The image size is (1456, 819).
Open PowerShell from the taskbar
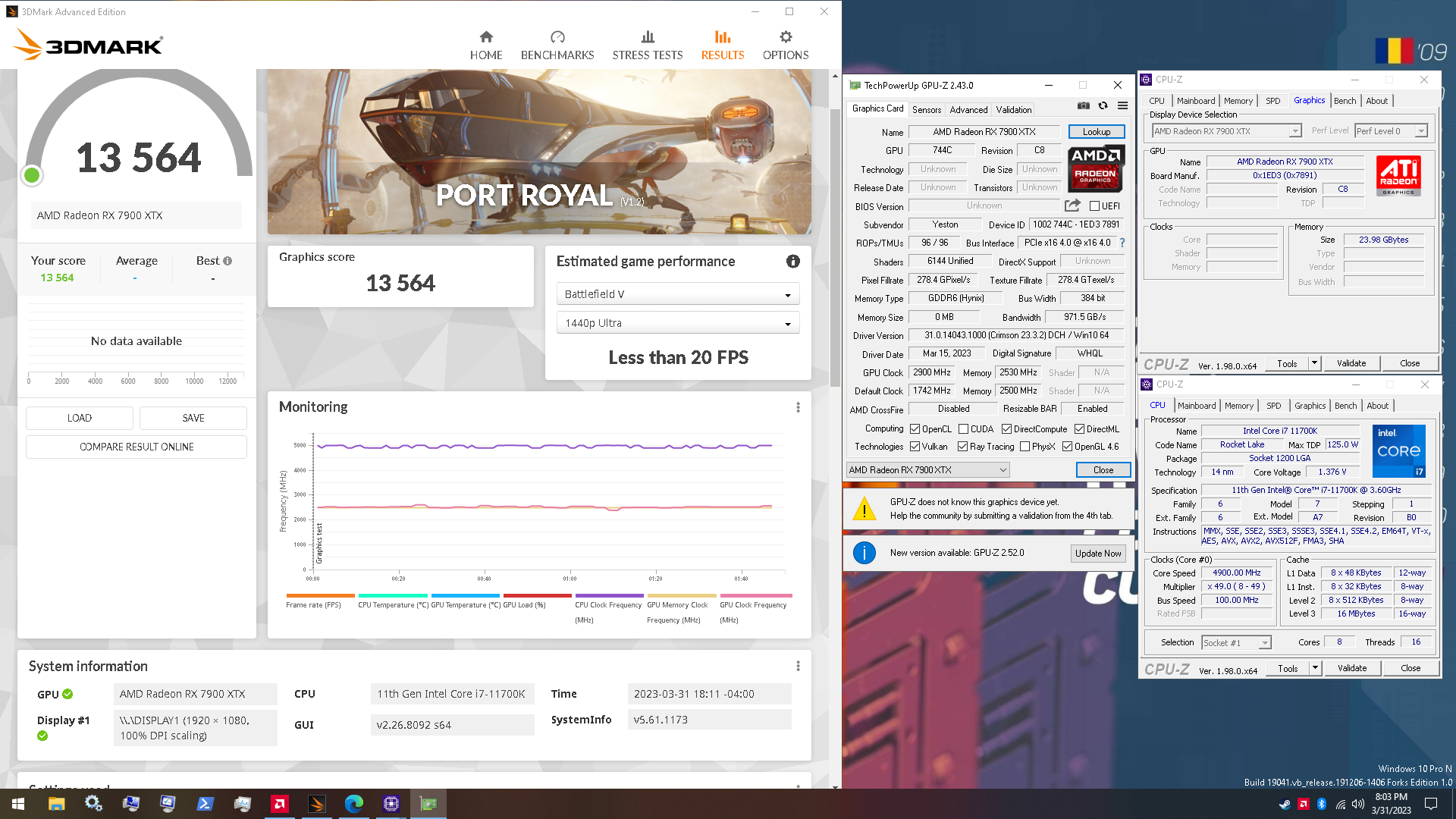pos(206,804)
